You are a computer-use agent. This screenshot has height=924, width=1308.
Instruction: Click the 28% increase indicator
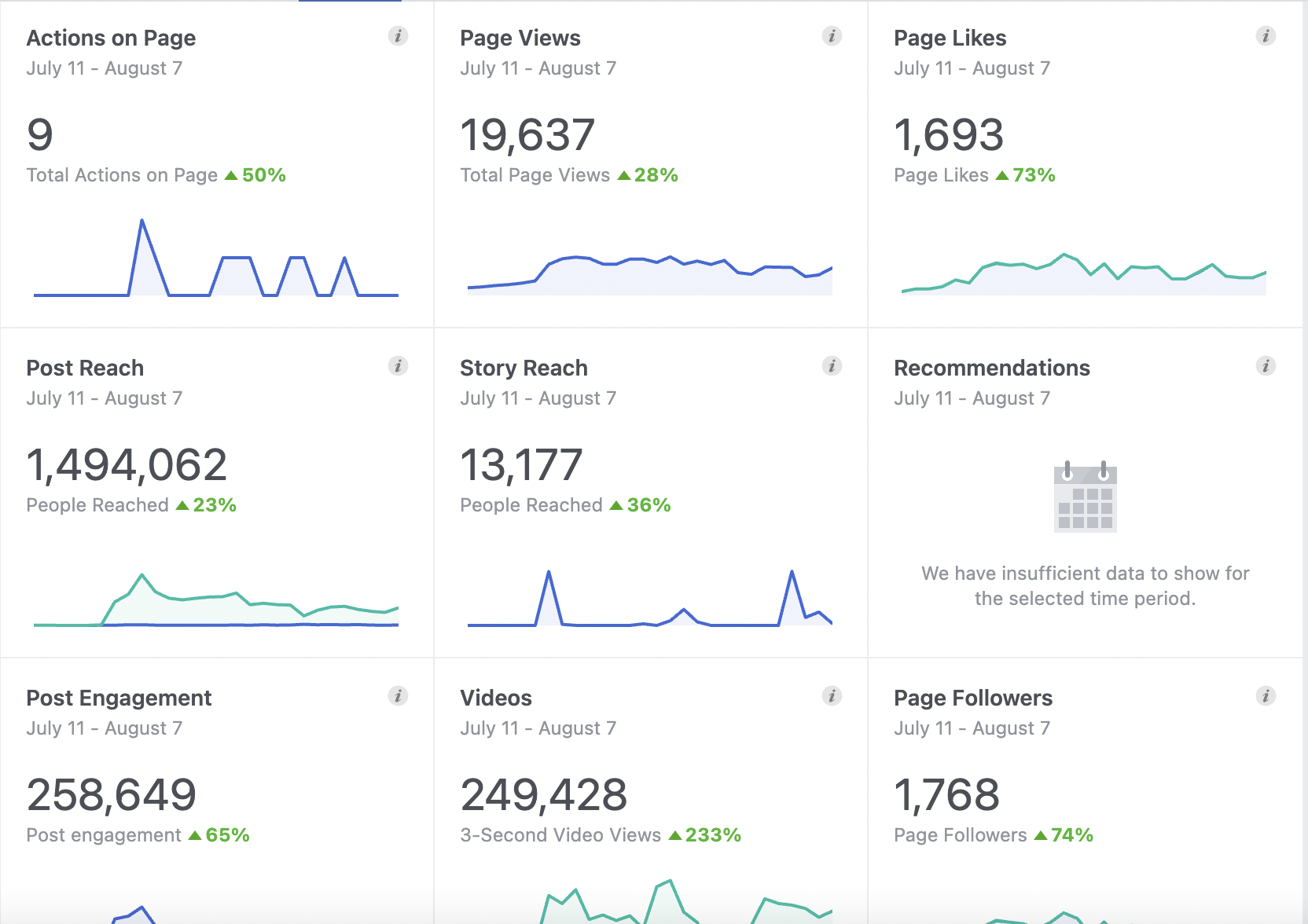[x=648, y=175]
